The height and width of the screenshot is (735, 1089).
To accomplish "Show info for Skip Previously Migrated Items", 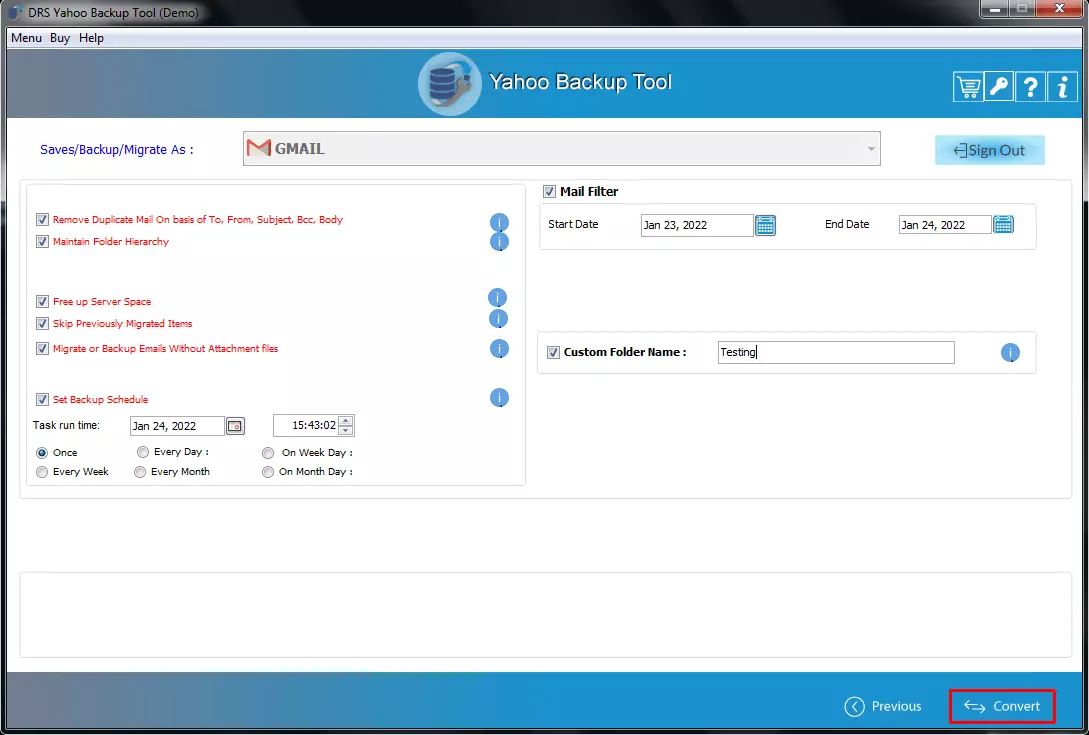I will 498,319.
